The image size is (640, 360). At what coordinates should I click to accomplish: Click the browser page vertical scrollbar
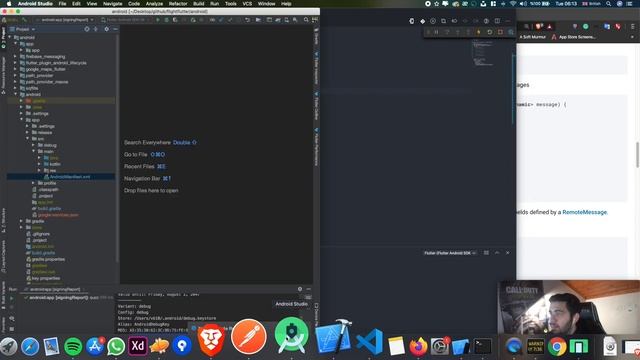pyautogui.click(x=637, y=154)
